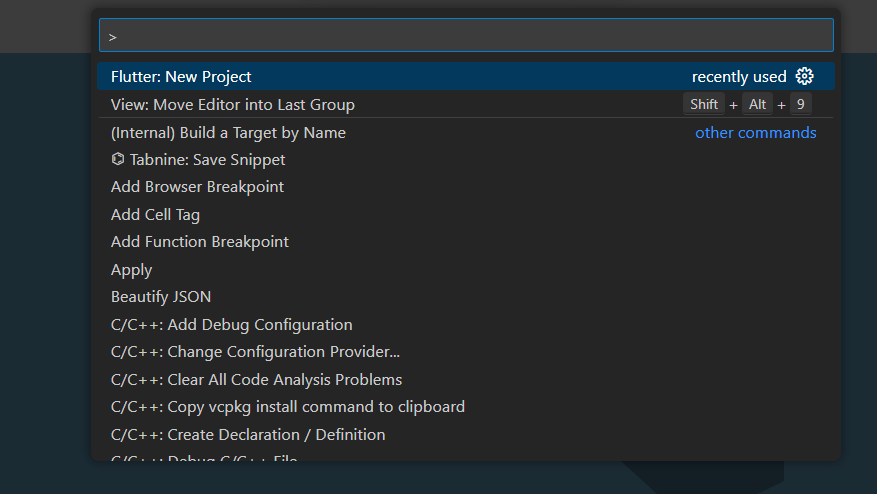
Task: Choose the Add Cell Tag command
Action: [x=155, y=215]
